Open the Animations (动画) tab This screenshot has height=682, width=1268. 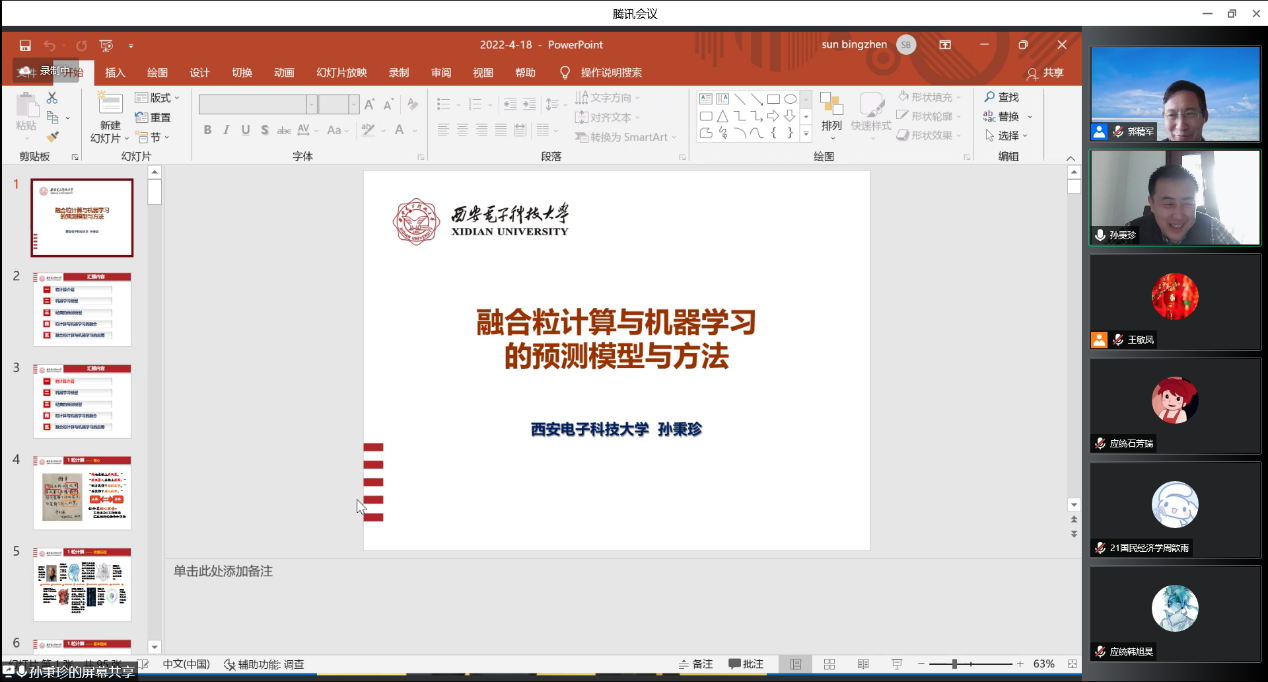[284, 73]
